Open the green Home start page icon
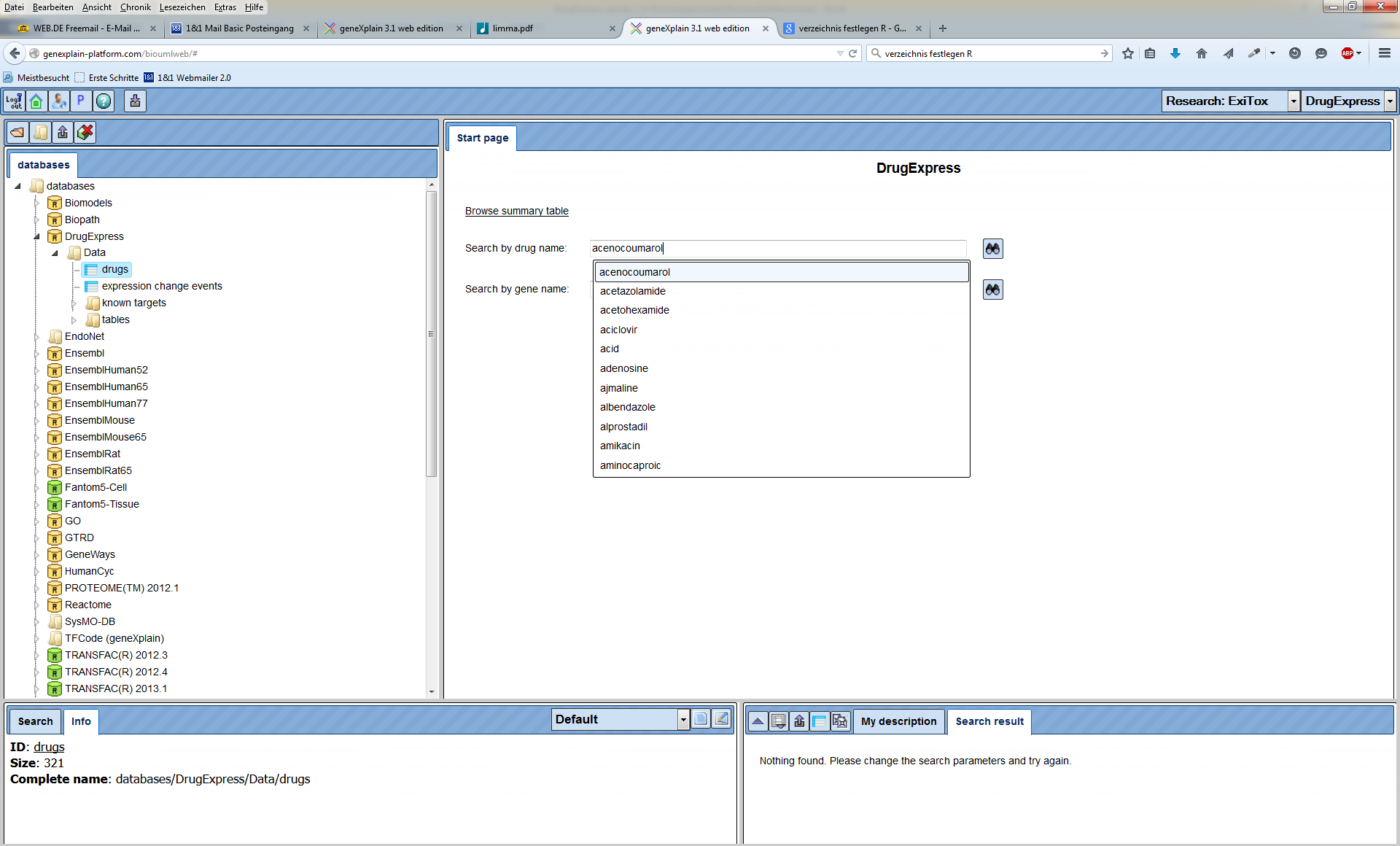 (36, 101)
